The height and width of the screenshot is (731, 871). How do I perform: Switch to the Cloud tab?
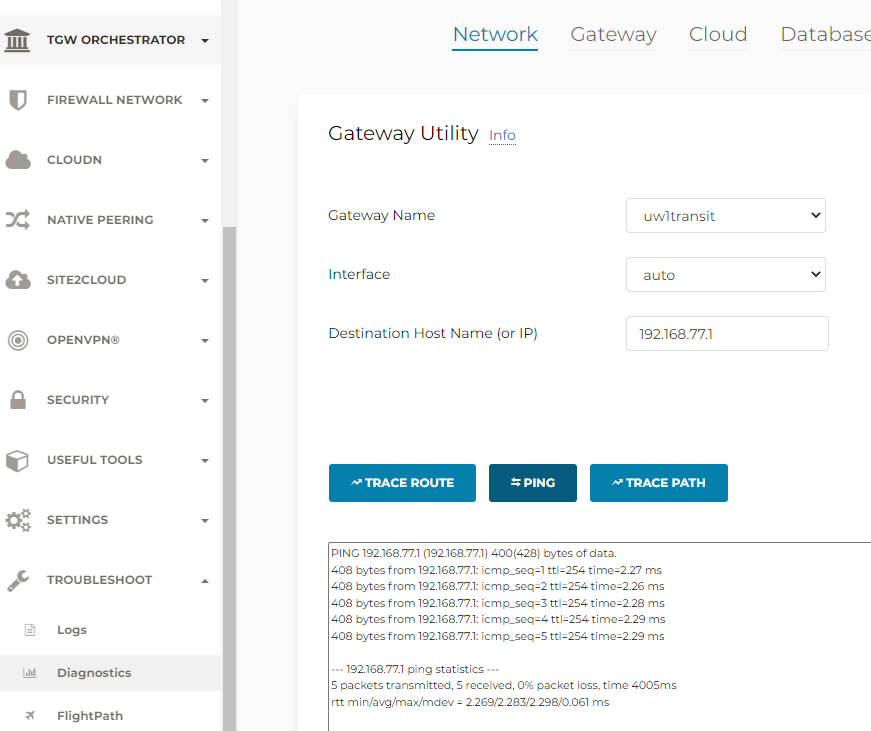point(718,34)
